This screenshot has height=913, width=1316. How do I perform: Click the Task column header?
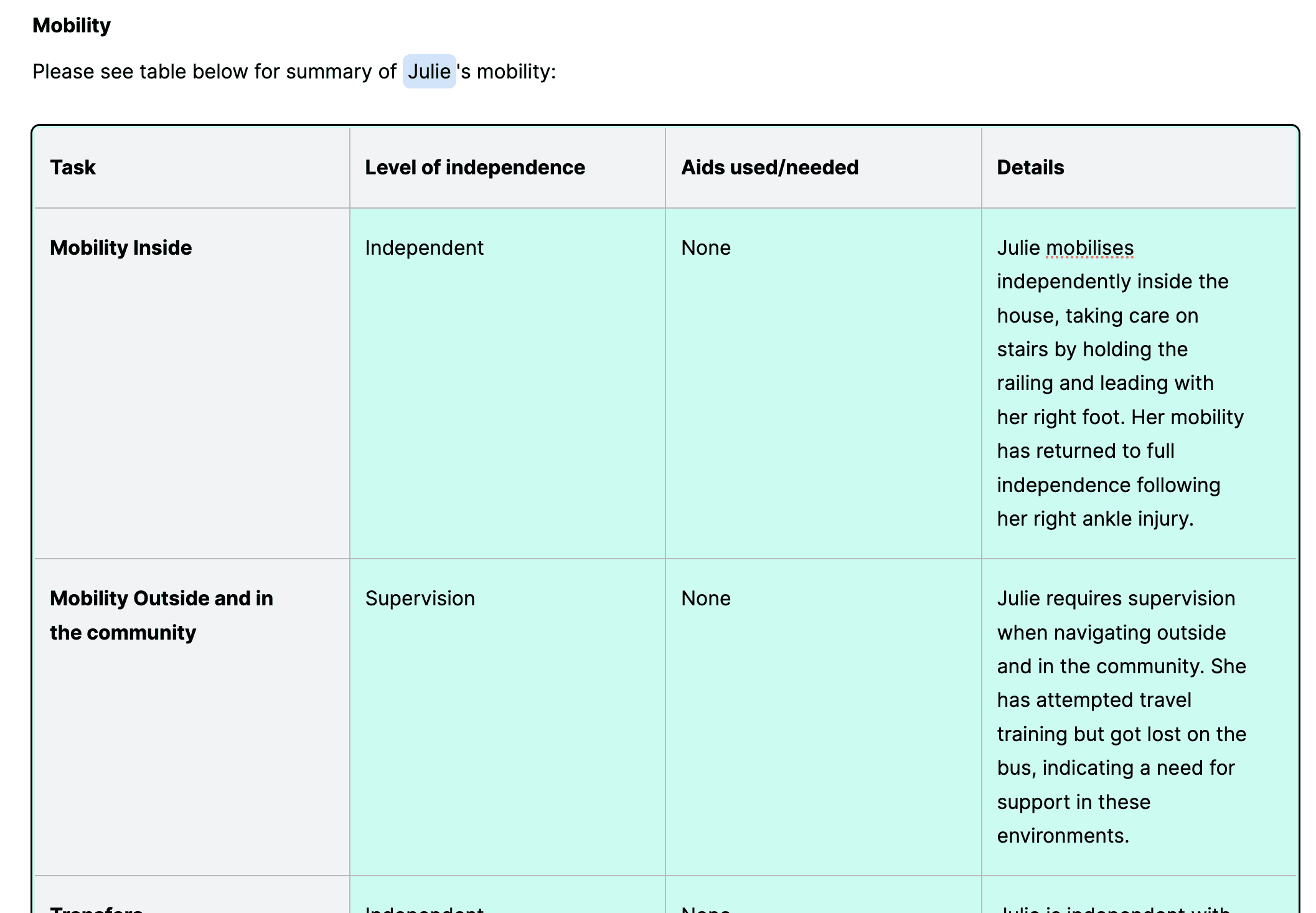(x=73, y=168)
